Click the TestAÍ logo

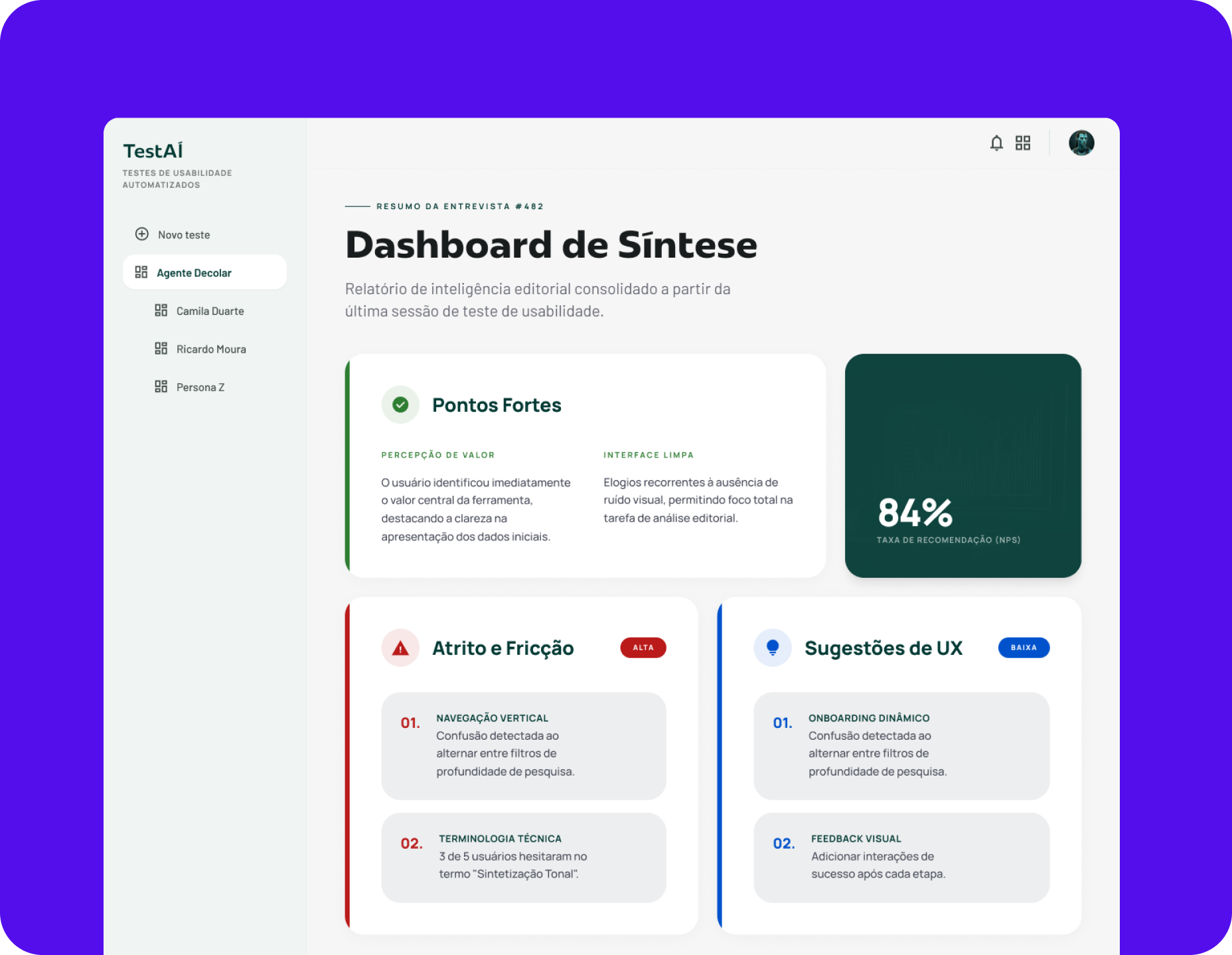[x=153, y=151]
